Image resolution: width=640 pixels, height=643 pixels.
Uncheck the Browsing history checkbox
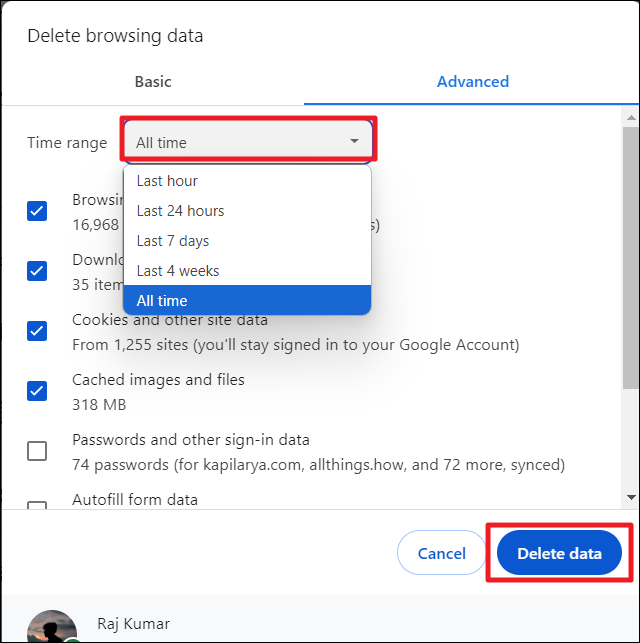tap(37, 211)
